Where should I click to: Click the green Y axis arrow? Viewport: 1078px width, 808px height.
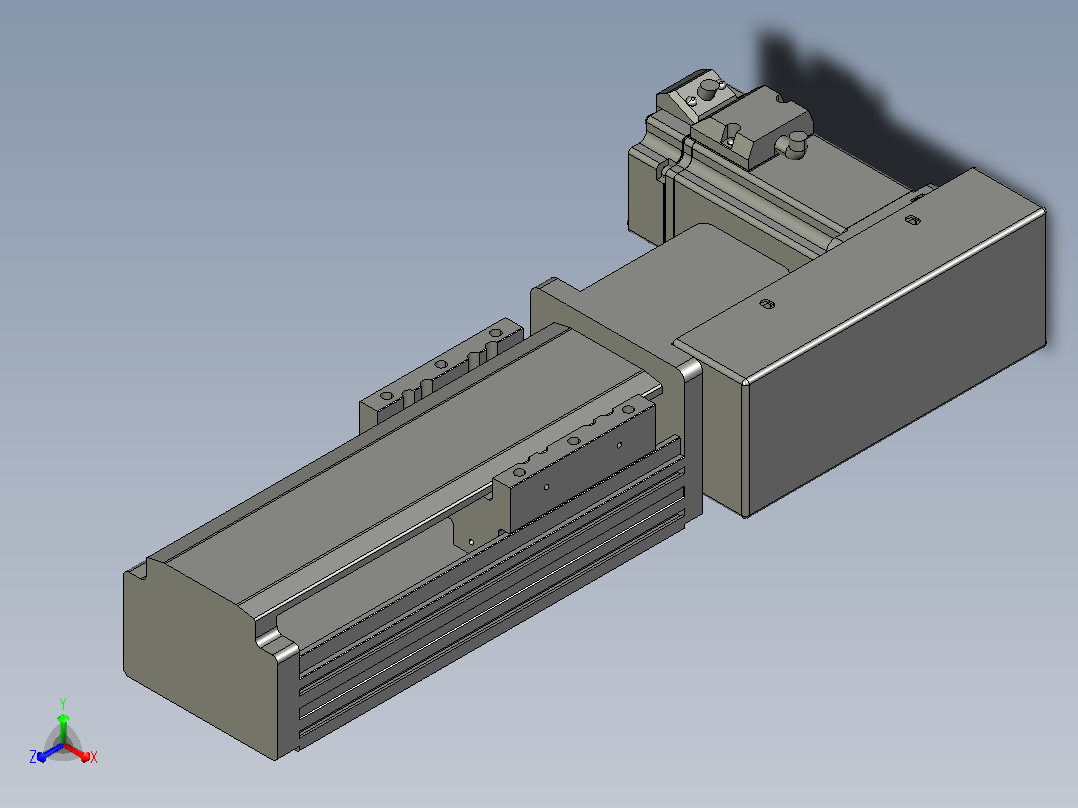coord(63,729)
